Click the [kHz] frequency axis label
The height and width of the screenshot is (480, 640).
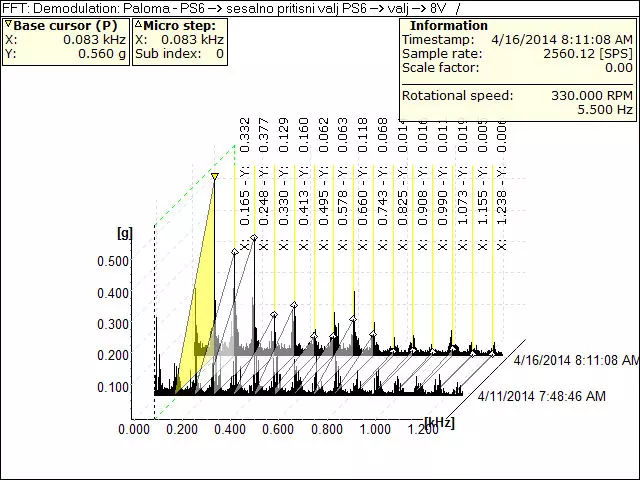click(x=439, y=423)
